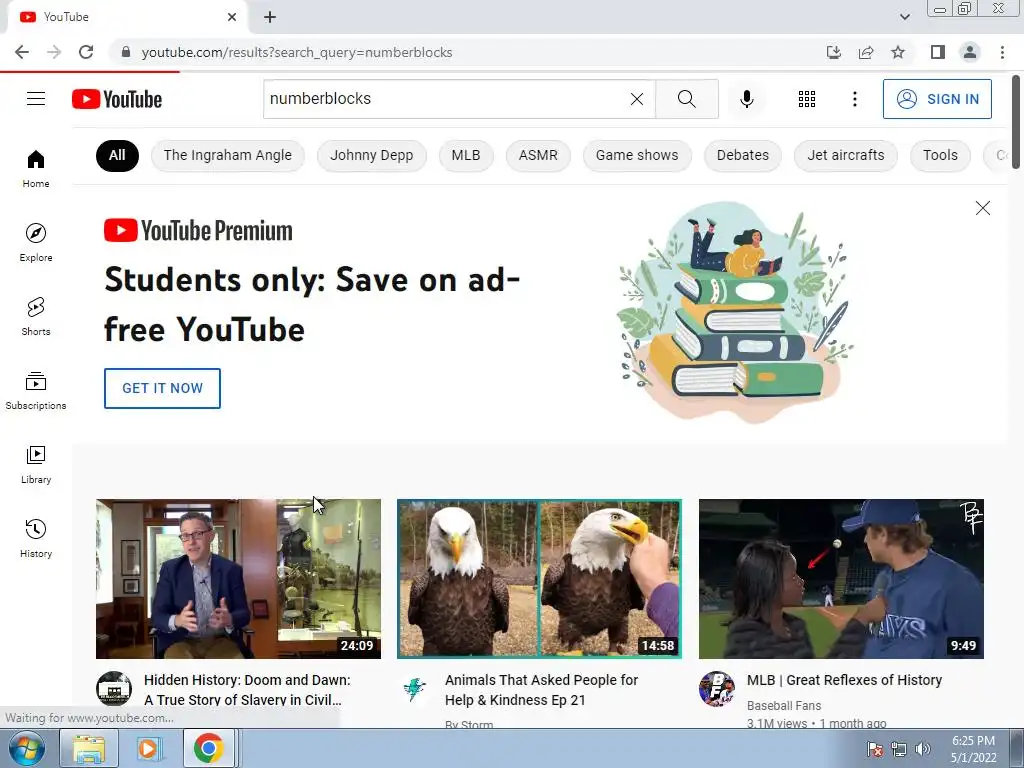The width and height of the screenshot is (1024, 768).
Task: Open Shorts in the sidebar
Action: tap(36, 317)
